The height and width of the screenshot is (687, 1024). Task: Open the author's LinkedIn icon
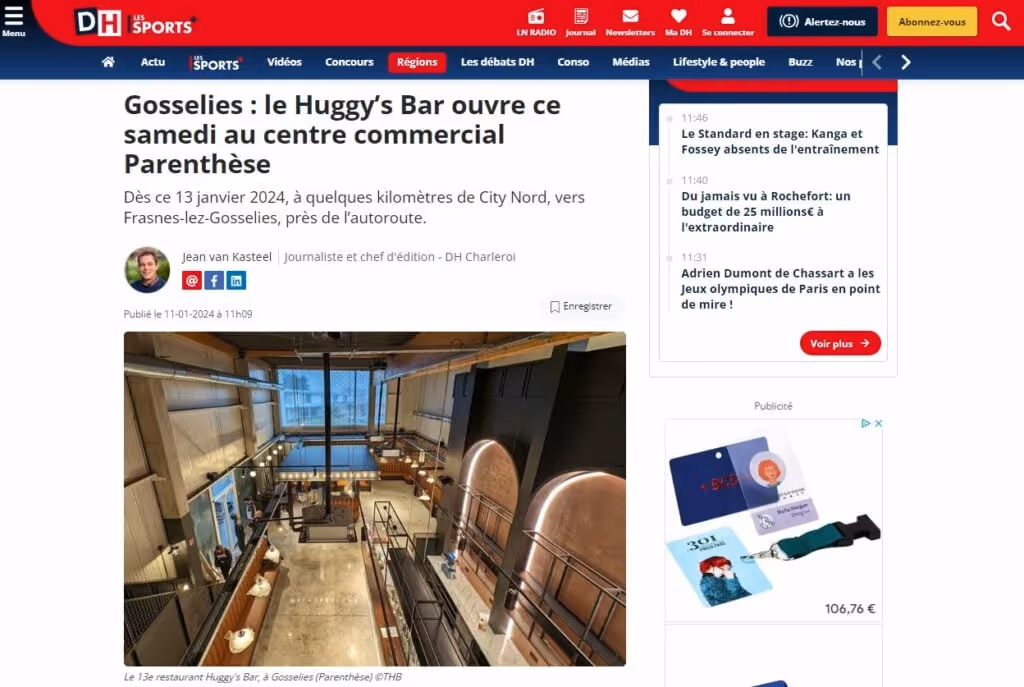click(x=236, y=281)
